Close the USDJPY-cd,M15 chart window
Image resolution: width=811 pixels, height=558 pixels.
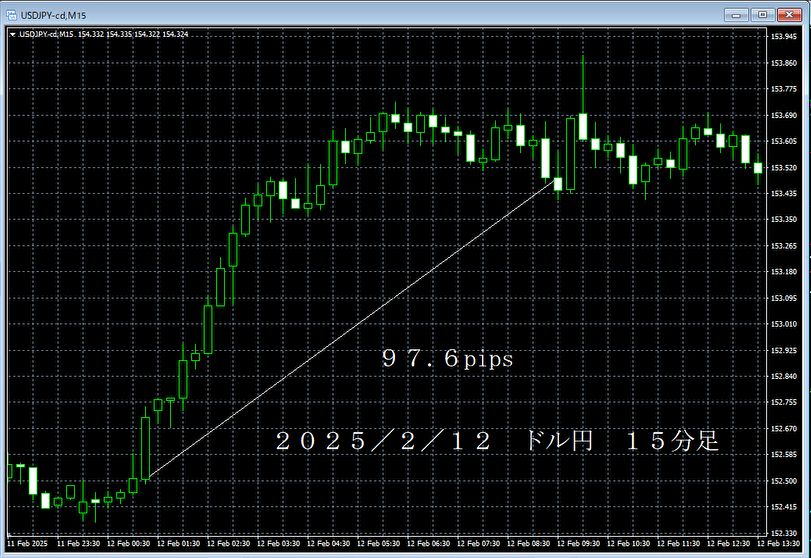pyautogui.click(x=789, y=15)
